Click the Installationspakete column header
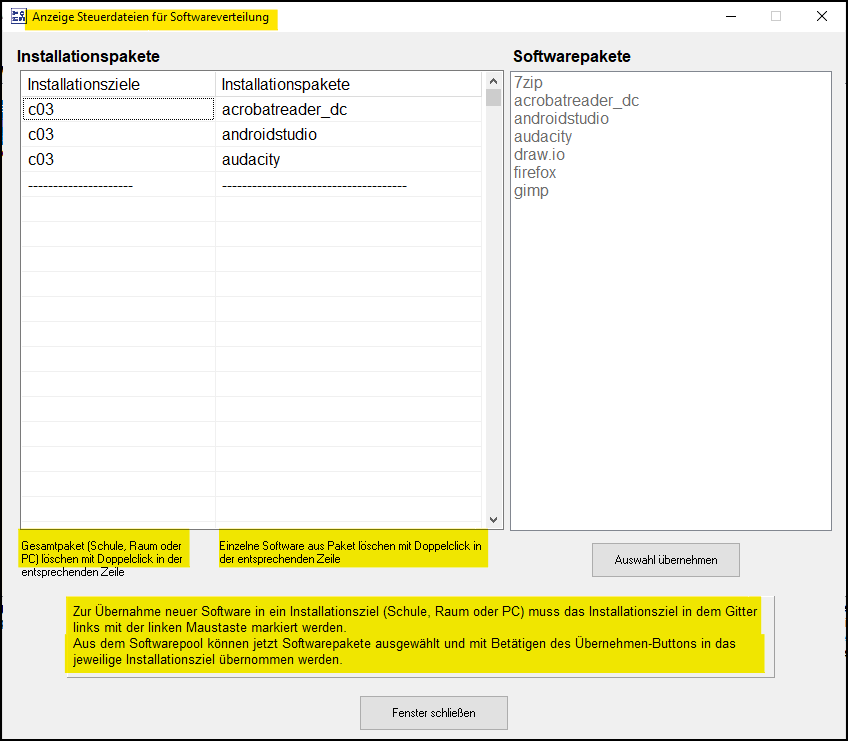Viewport: 848px width, 741px height. [x=348, y=84]
